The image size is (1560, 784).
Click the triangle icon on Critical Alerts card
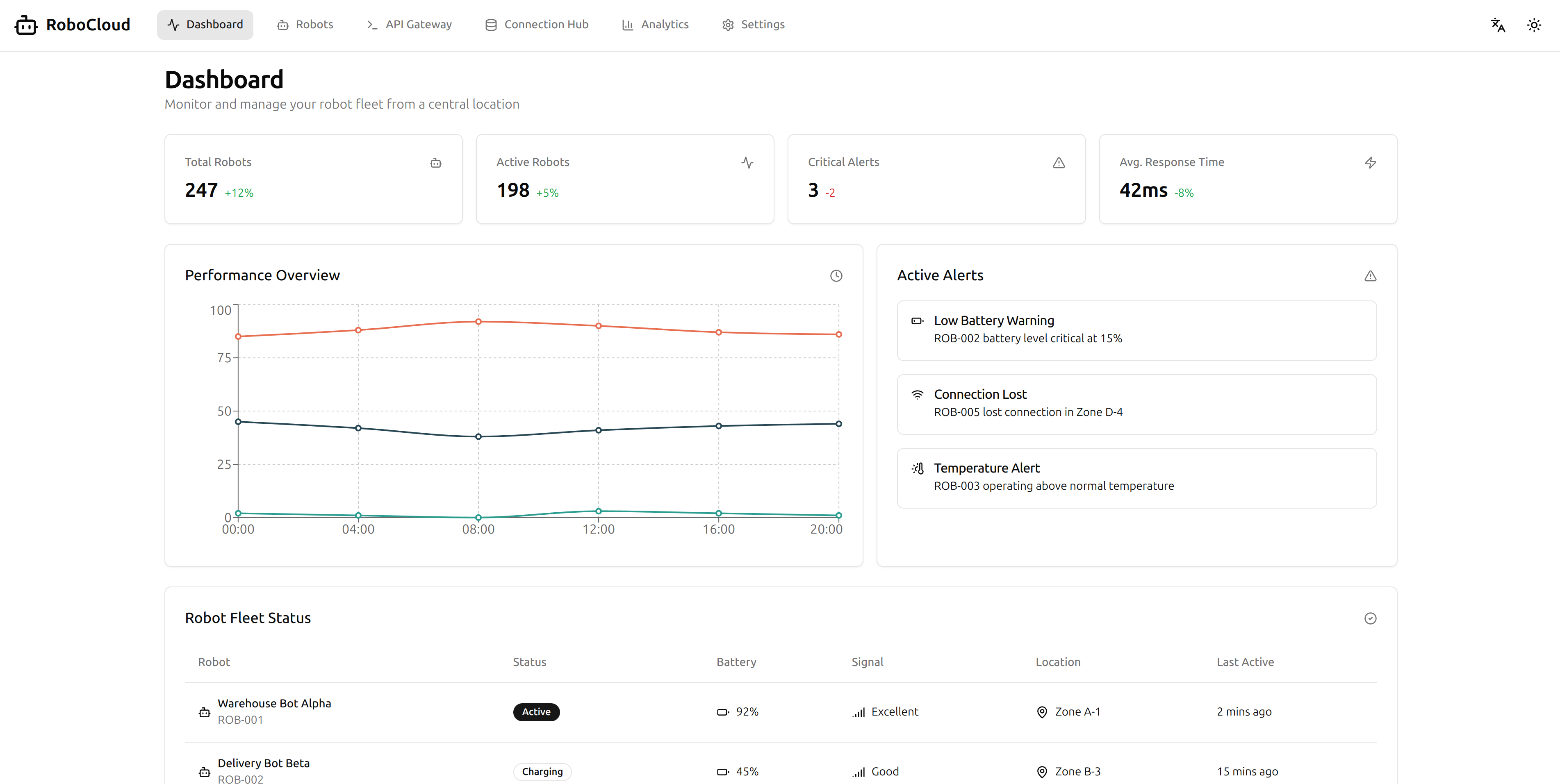[x=1058, y=163]
